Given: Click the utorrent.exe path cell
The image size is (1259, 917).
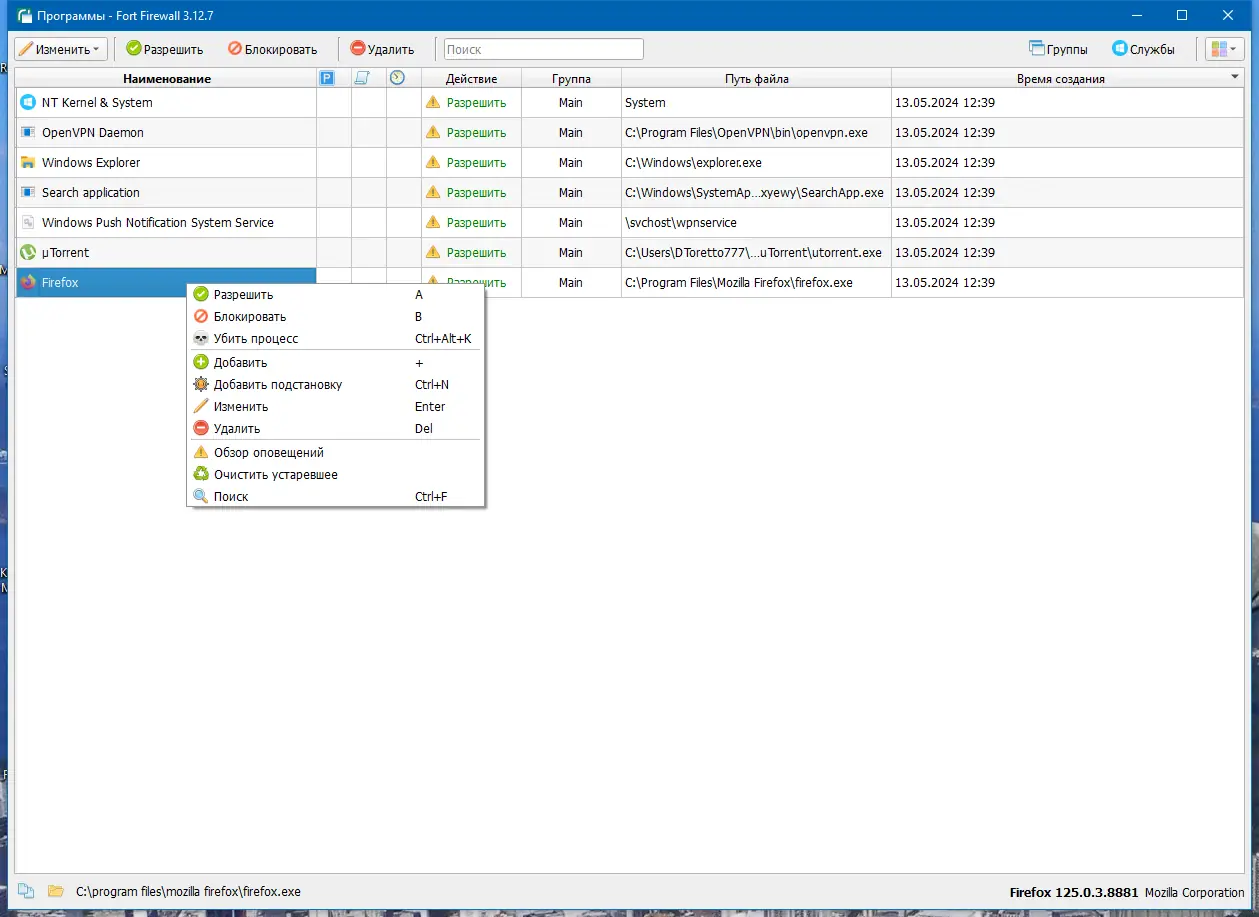Looking at the screenshot, I should [756, 252].
